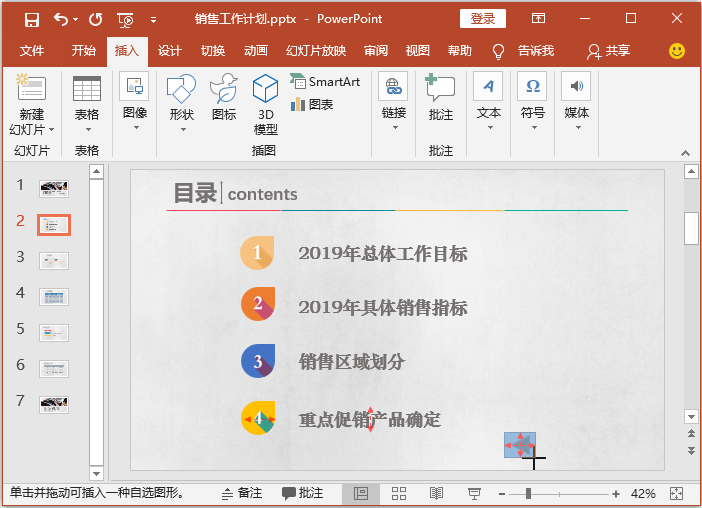This screenshot has height=508, width=702.
Task: Start slideshow from beginning icon
Action: coord(125,20)
